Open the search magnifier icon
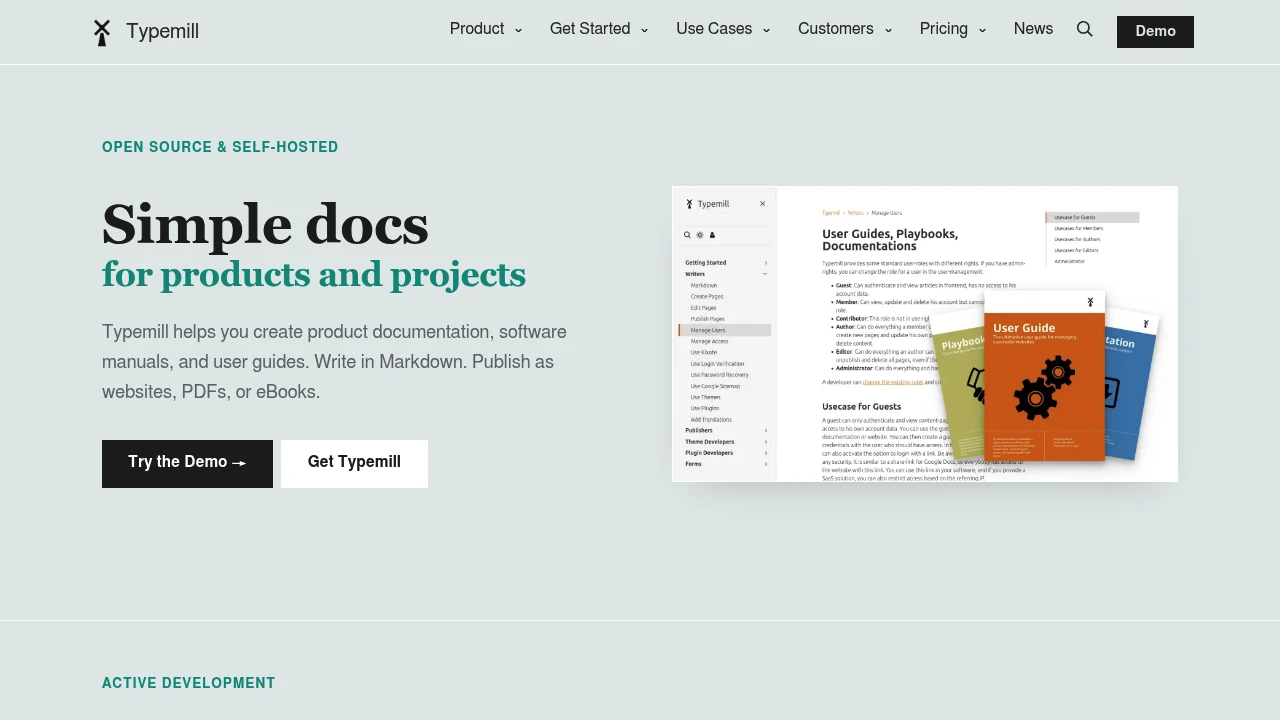Screen dimensions: 1280x720 coord(1085,30)
